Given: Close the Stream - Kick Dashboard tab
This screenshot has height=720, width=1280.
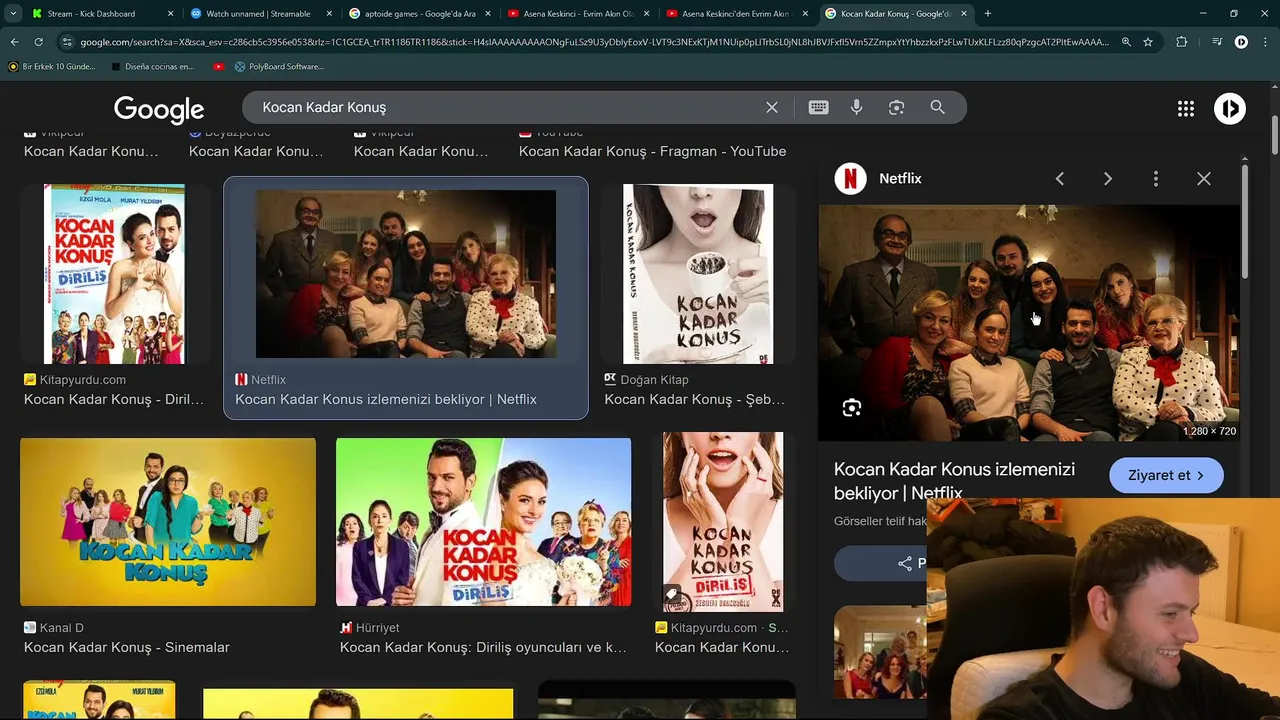Looking at the screenshot, I should click(x=170, y=14).
